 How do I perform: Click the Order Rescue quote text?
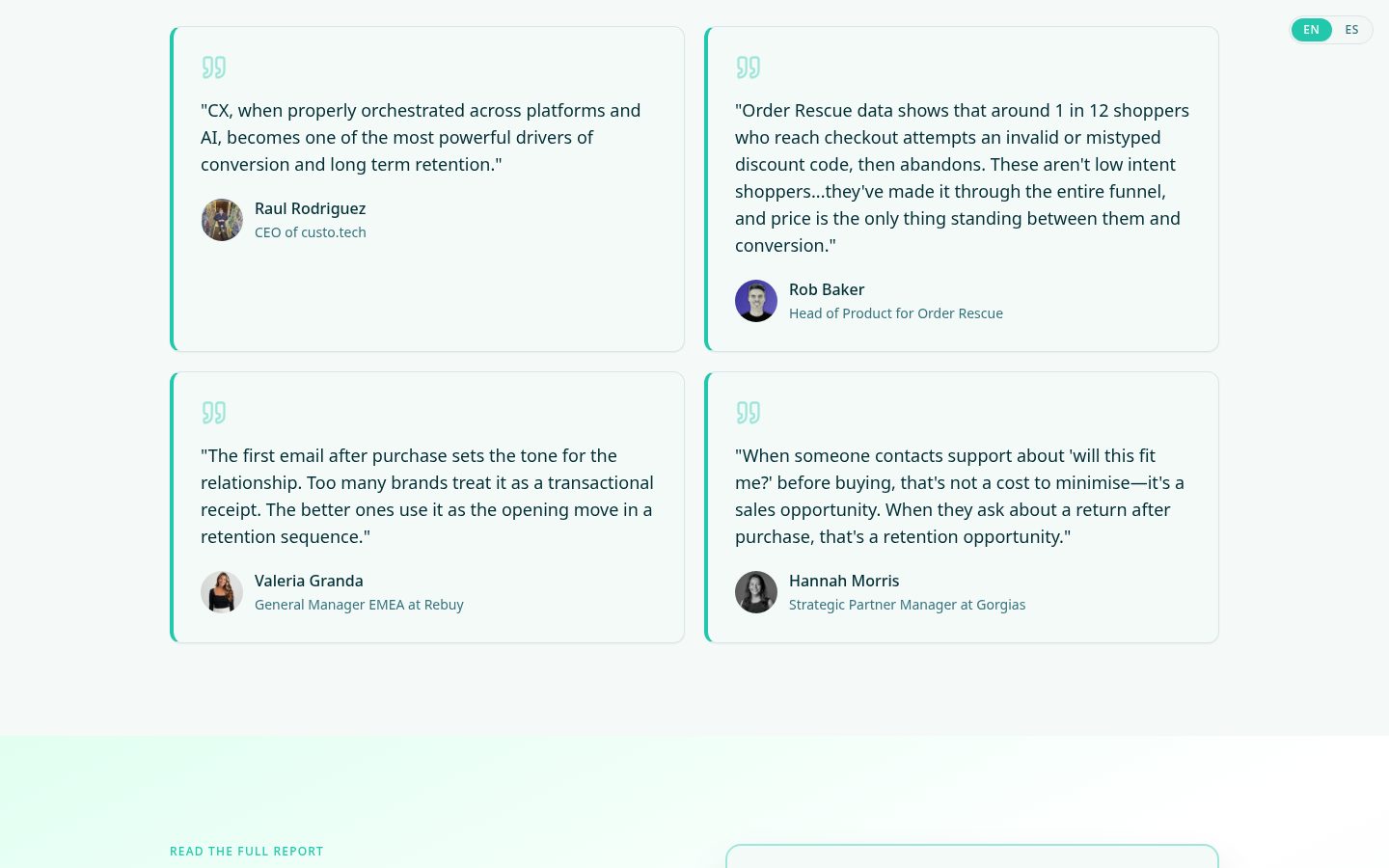click(x=962, y=177)
